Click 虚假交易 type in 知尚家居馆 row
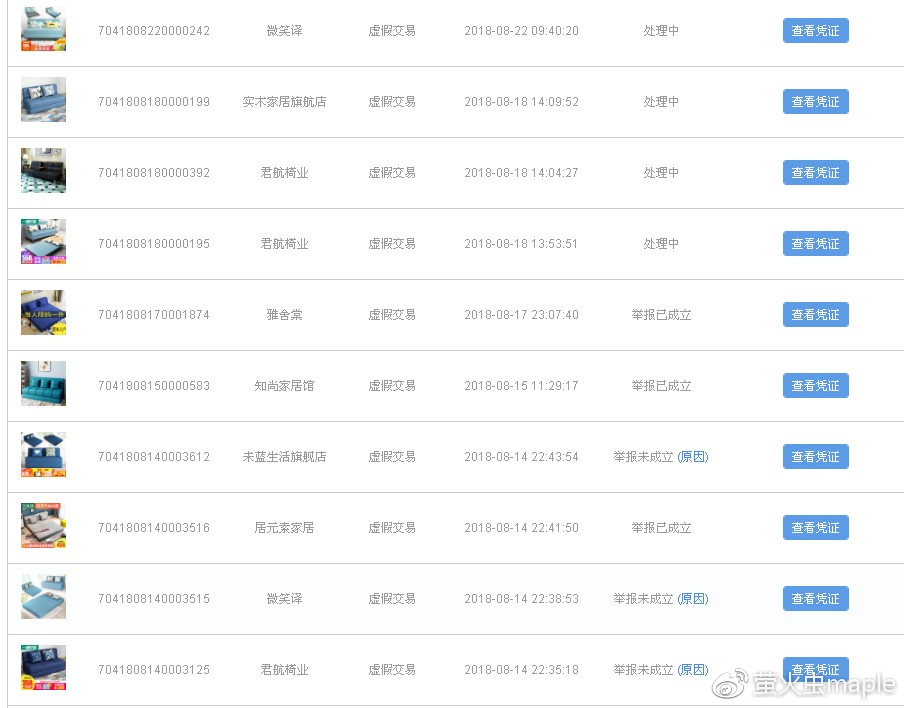The image size is (904, 708). pos(392,385)
